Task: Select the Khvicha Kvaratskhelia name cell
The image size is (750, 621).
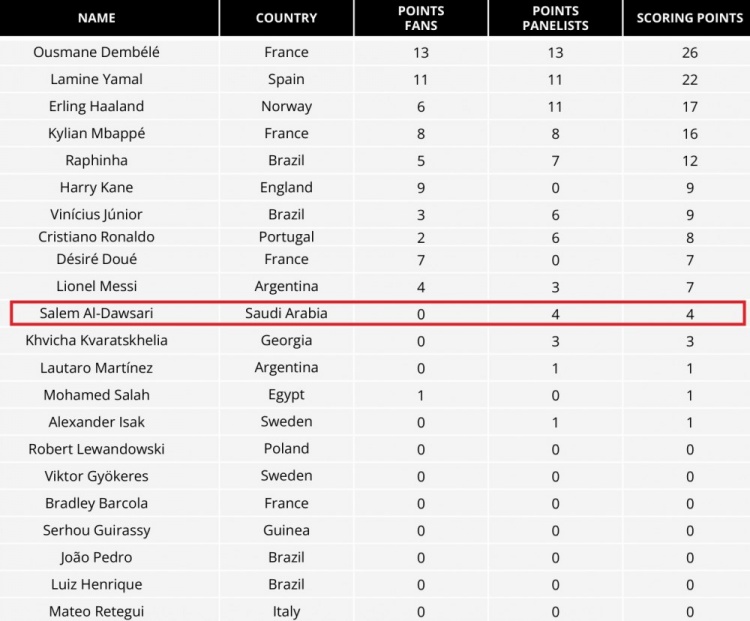Action: (96, 340)
